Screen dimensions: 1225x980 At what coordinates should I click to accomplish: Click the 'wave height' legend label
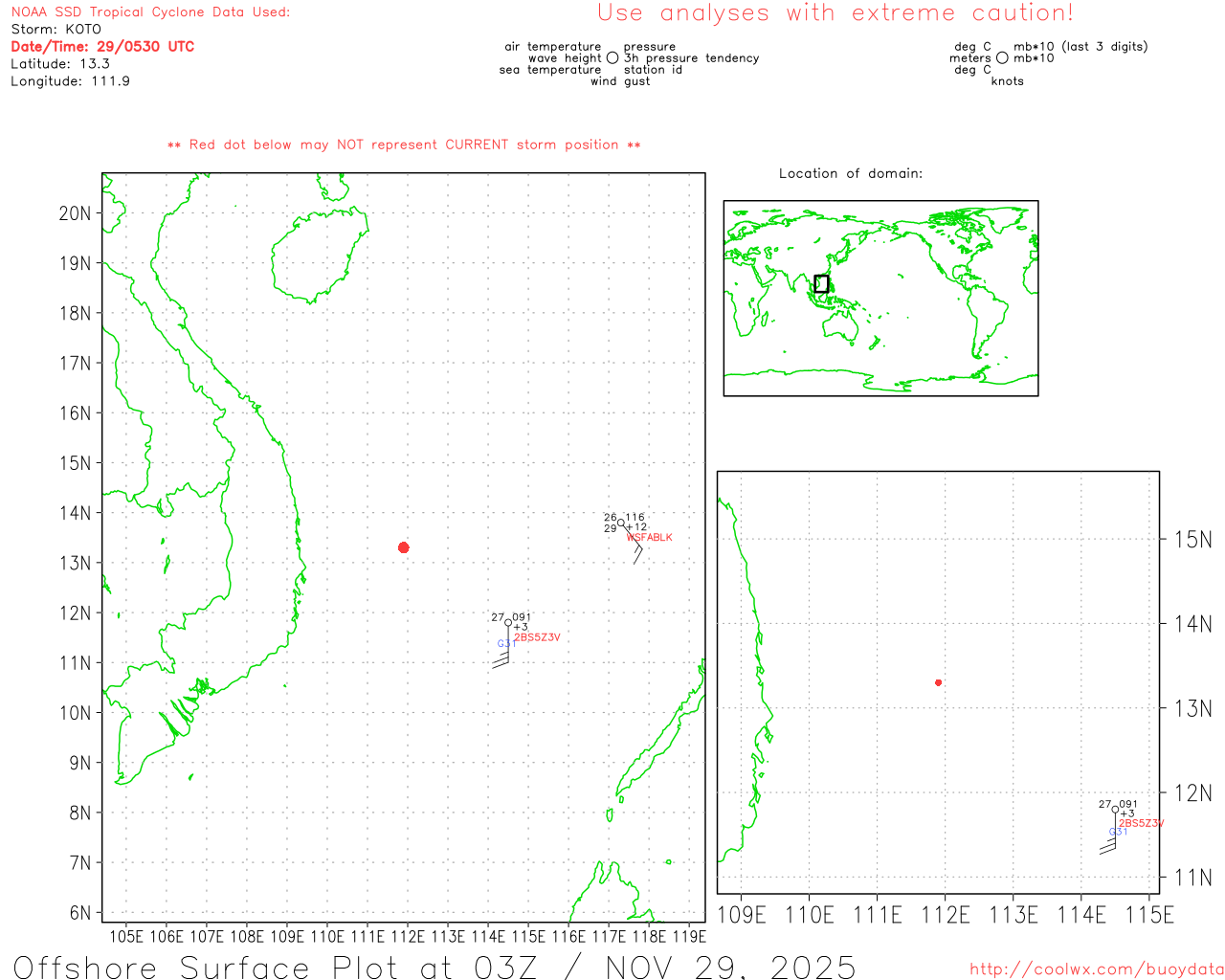pyautogui.click(x=565, y=58)
